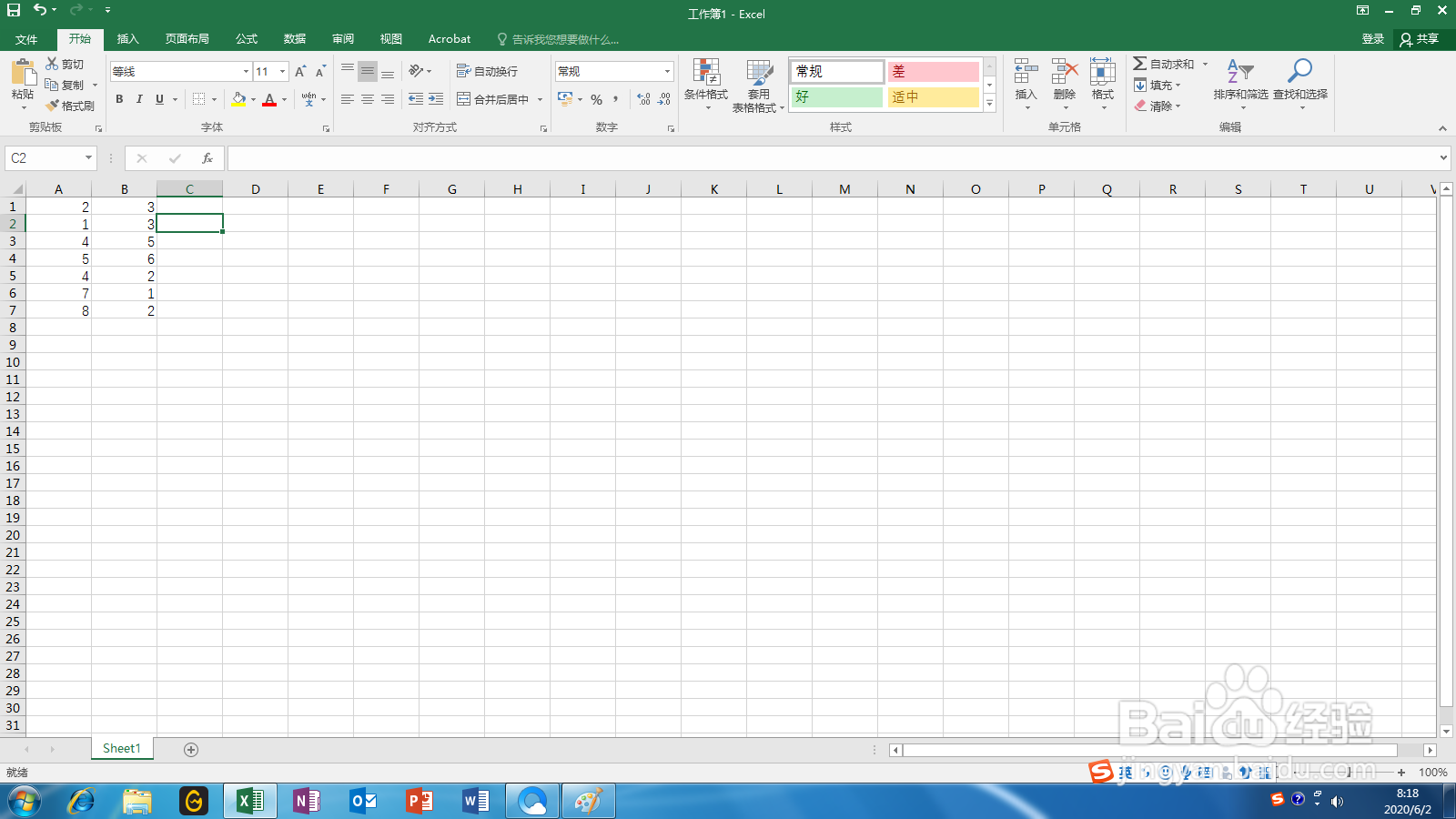1456x819 pixels.
Task: Click the Format Painter brush icon
Action: (x=52, y=106)
